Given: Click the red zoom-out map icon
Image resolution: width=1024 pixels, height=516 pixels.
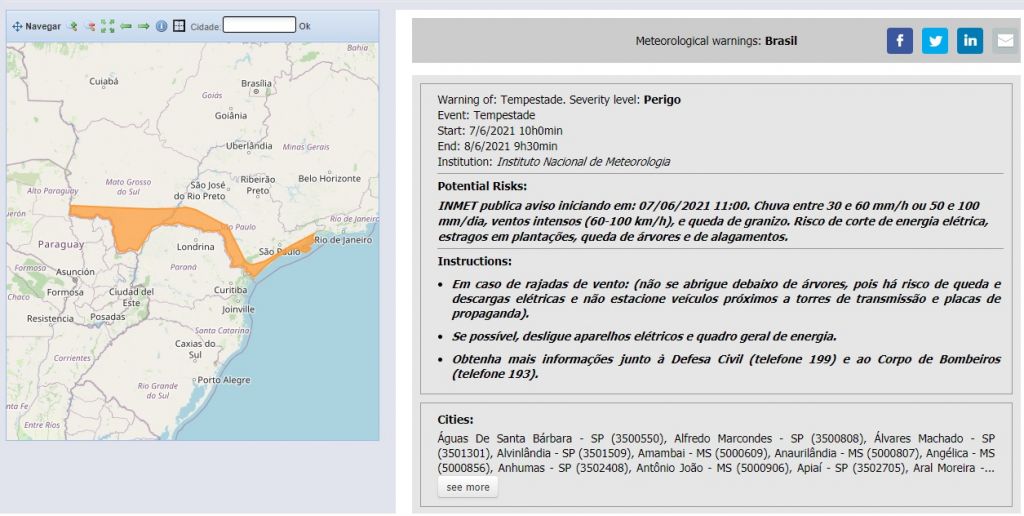Looking at the screenshot, I should [90, 26].
